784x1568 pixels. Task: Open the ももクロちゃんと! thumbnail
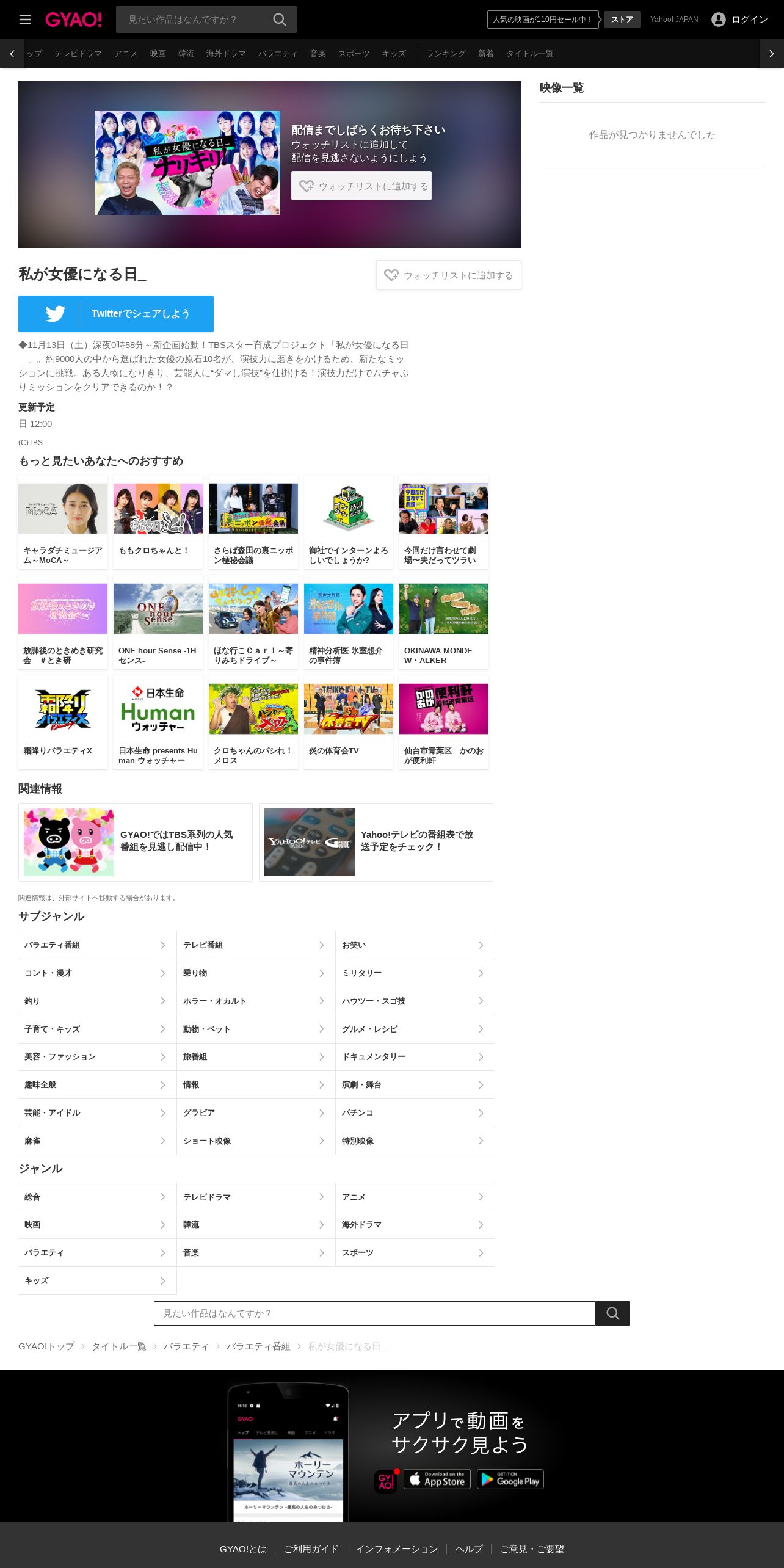pos(158,509)
